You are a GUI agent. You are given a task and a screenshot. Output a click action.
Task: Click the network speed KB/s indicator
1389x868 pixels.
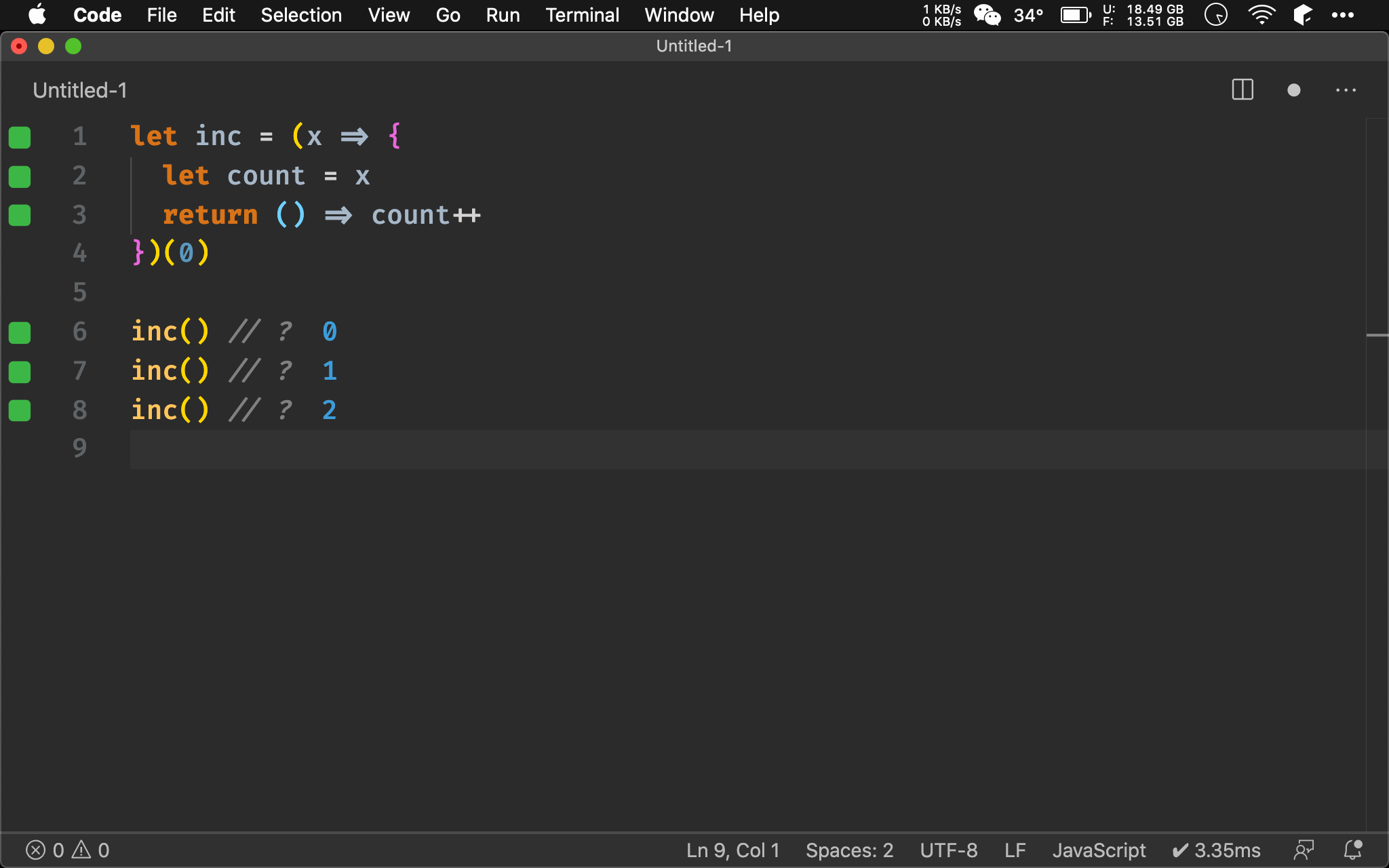[x=941, y=15]
